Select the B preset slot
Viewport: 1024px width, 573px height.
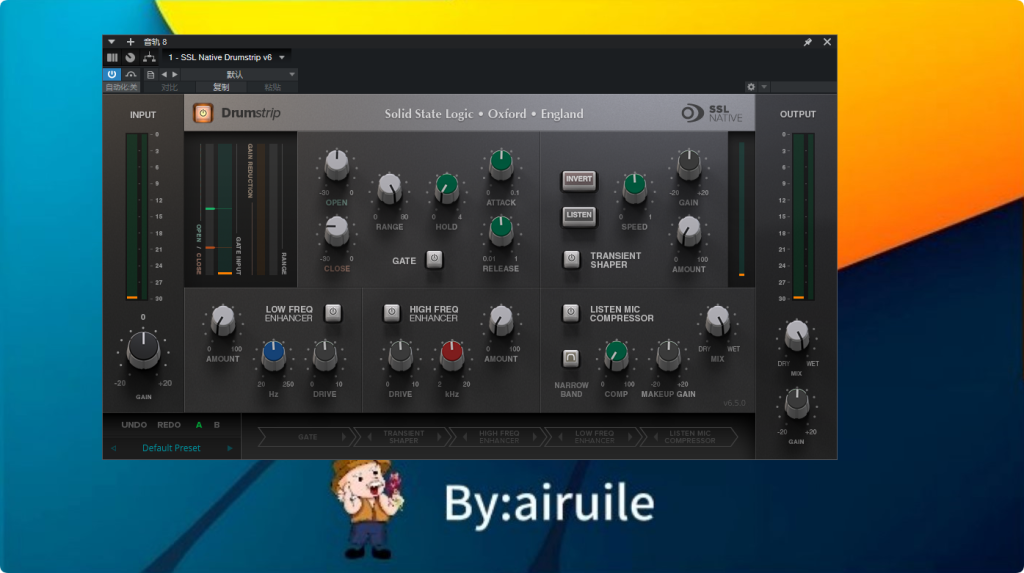217,425
